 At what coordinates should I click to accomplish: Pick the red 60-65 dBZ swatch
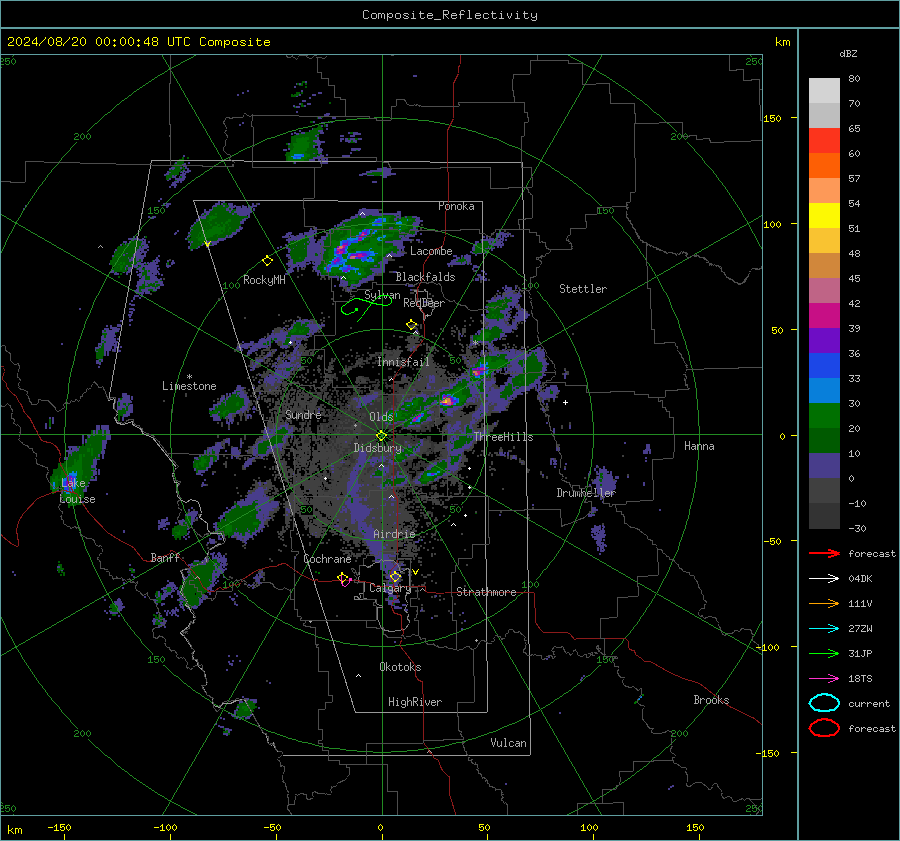[x=824, y=141]
